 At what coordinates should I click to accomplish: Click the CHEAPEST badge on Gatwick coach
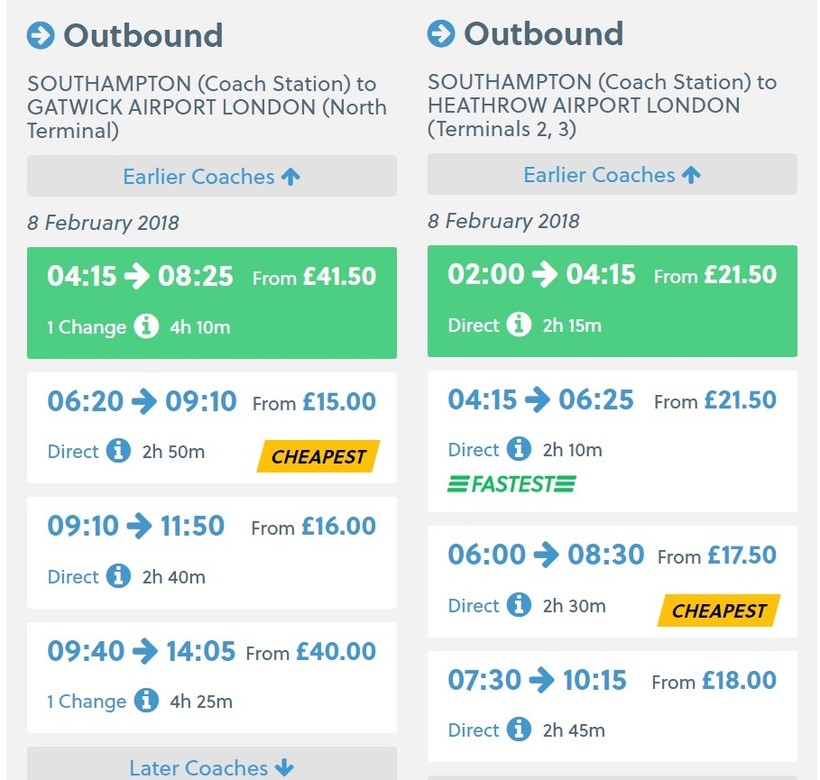click(318, 457)
